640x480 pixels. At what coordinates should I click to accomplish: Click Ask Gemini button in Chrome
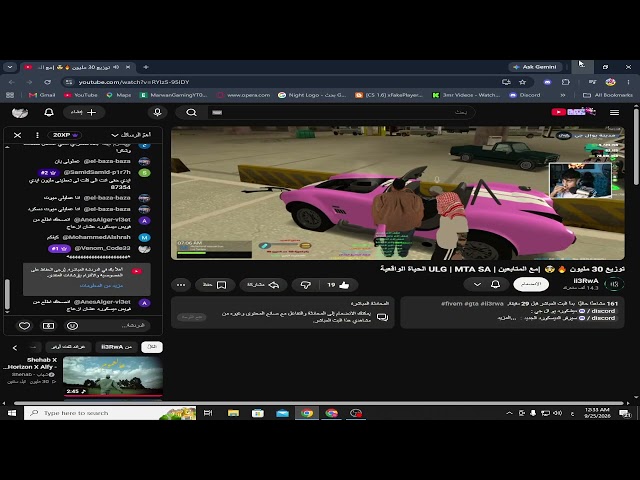(535, 67)
